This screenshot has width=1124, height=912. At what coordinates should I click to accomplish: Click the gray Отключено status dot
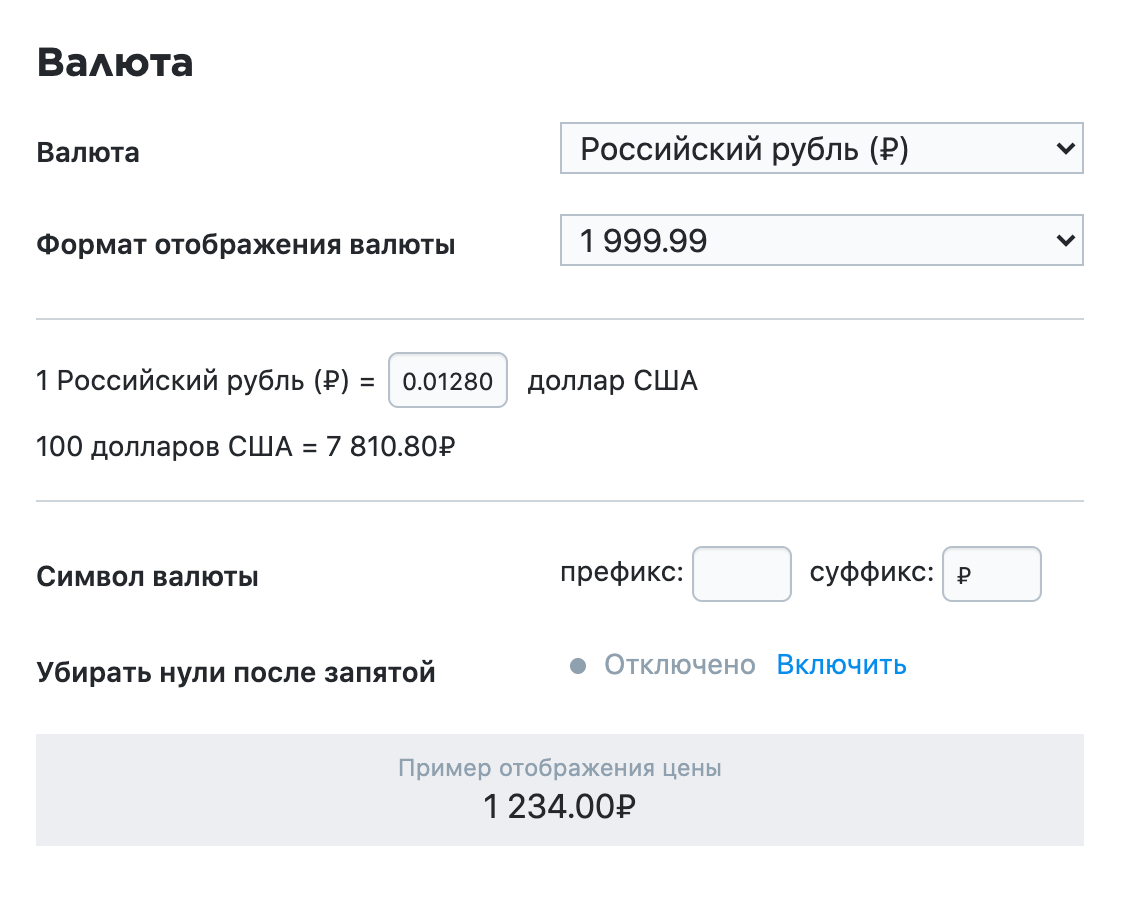point(578,666)
